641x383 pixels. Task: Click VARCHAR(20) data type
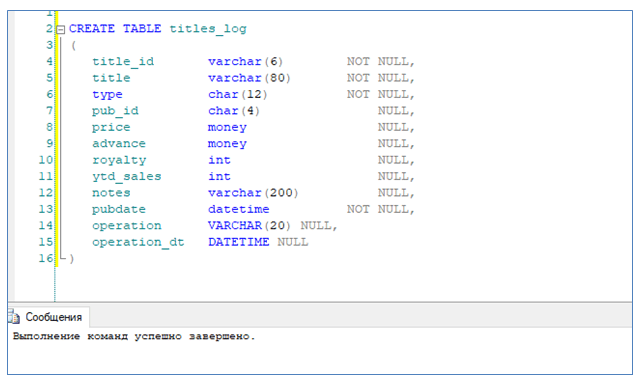[249, 225]
